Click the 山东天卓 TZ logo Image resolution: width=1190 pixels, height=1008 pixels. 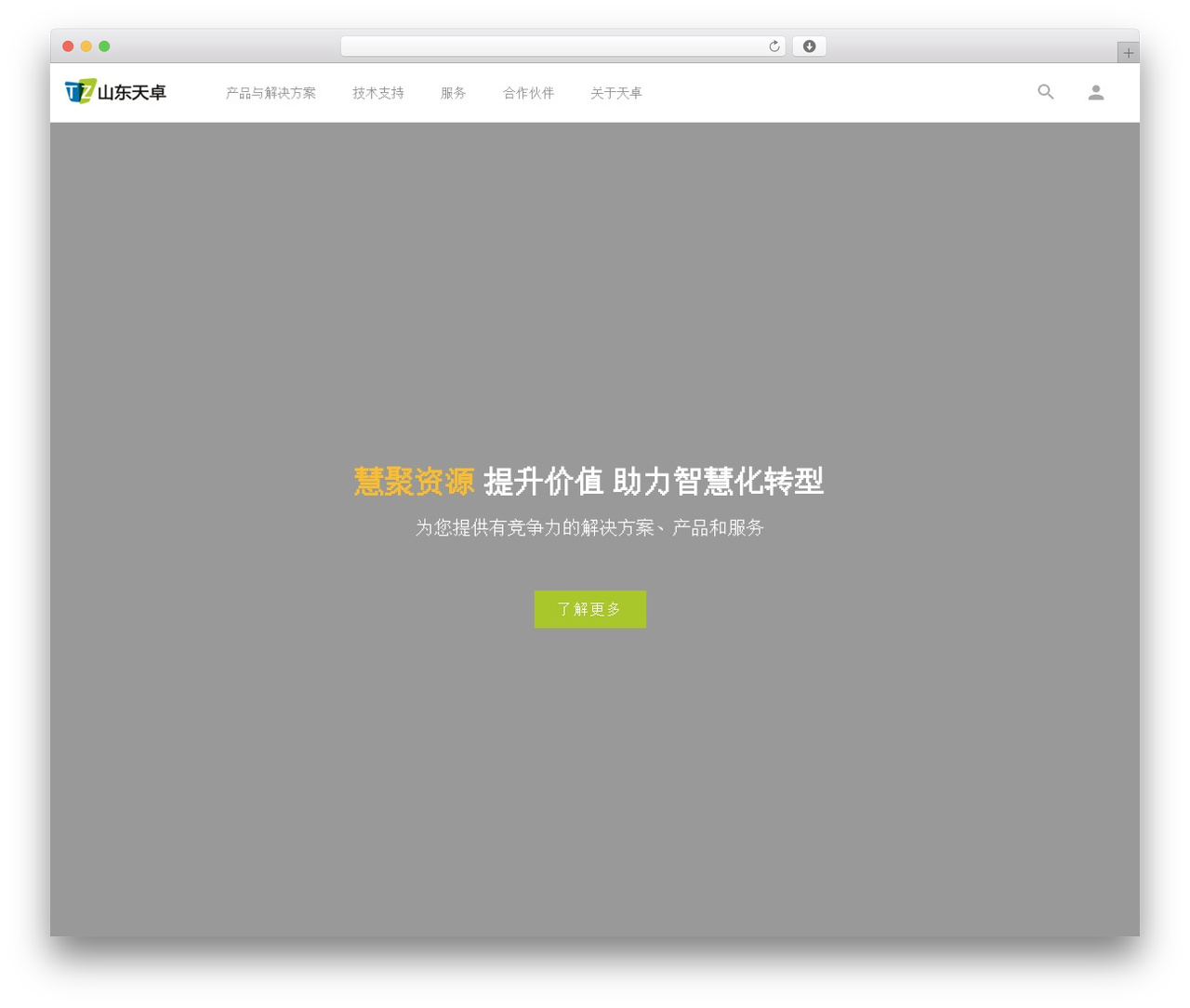115,91
